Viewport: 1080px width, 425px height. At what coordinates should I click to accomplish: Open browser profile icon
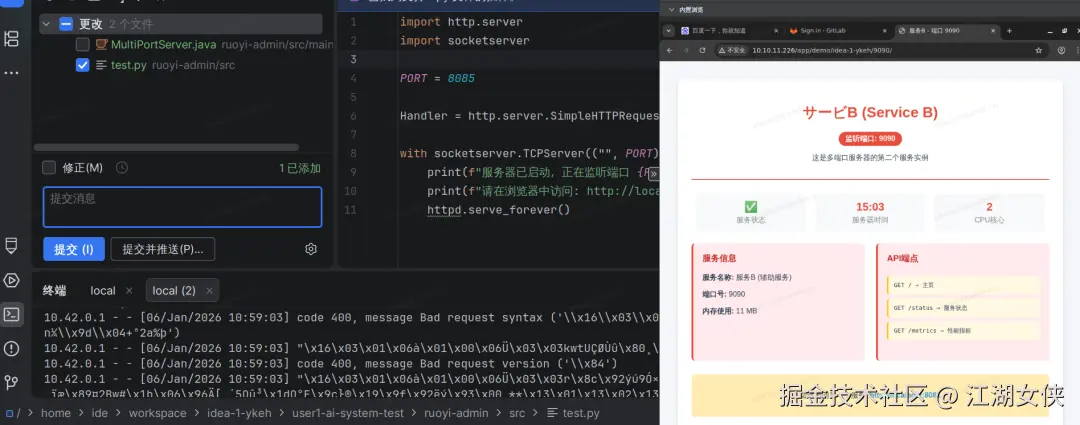coord(1061,50)
